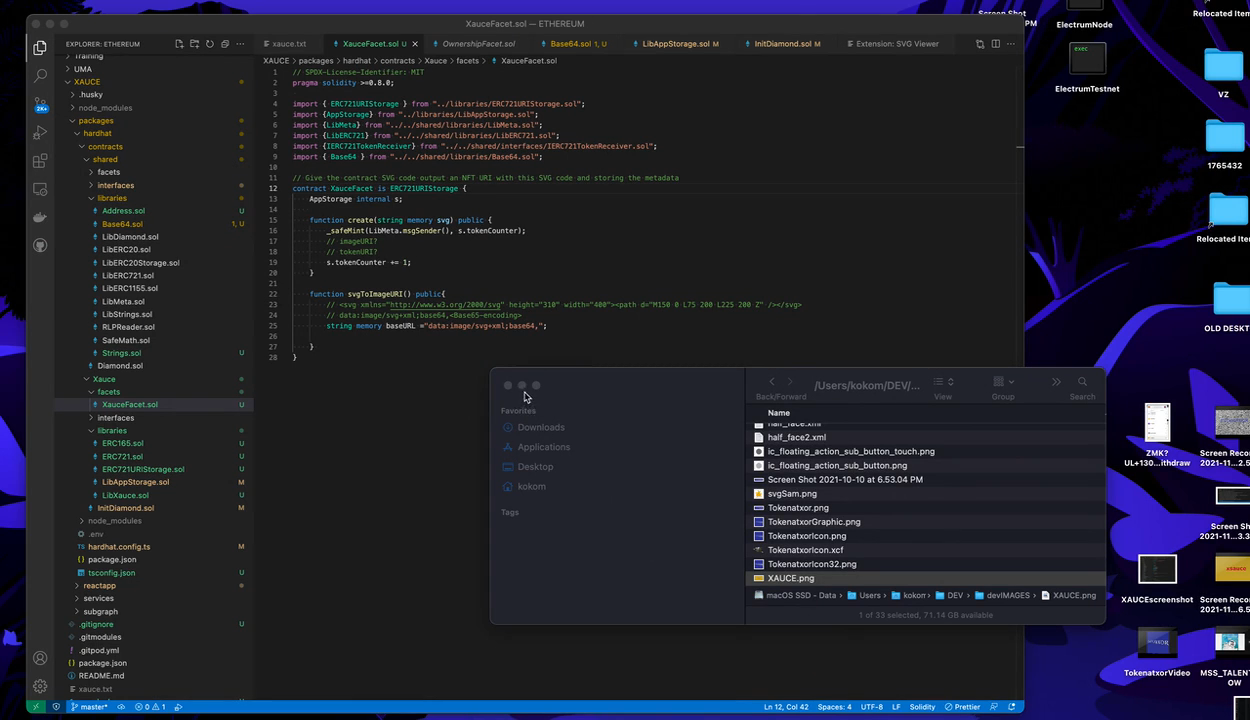Show more Finder toolbar items chevron
1250x720 pixels.
point(1056,382)
